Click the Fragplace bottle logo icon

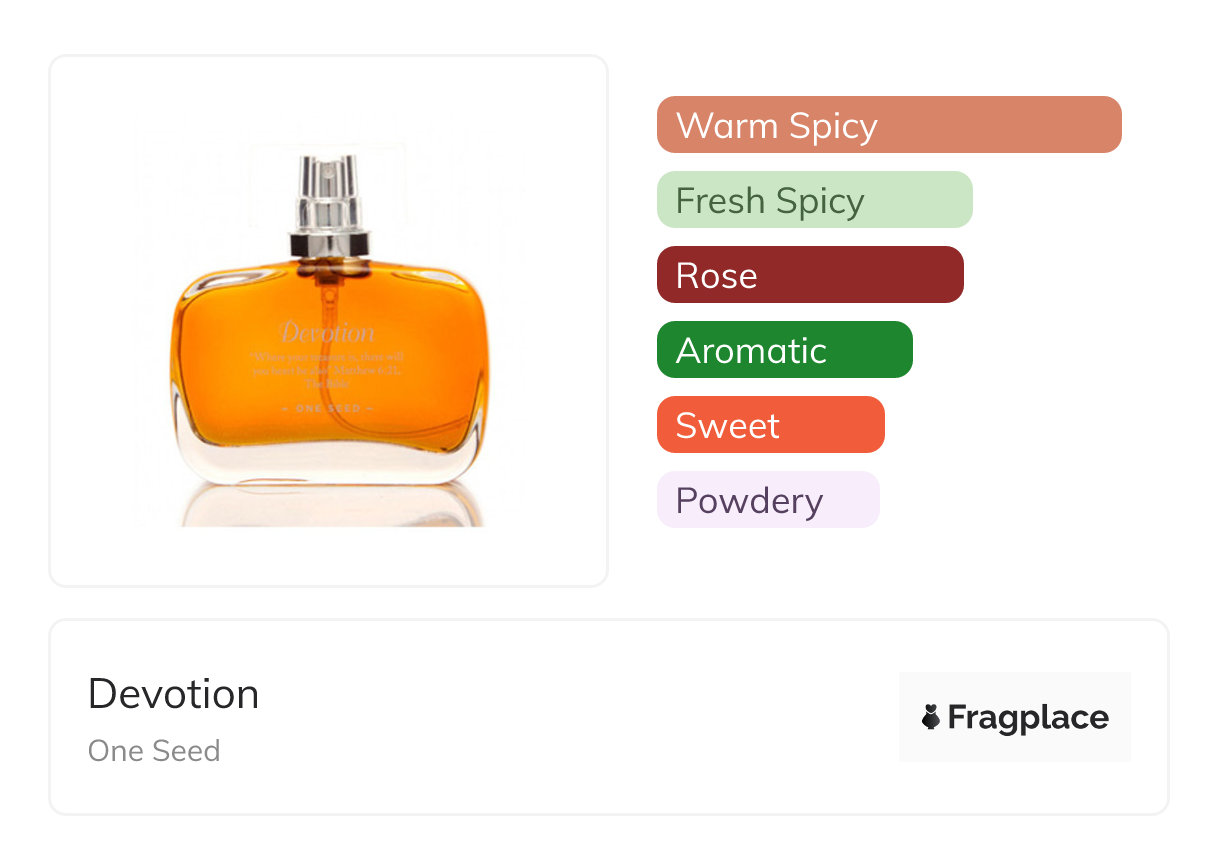point(931,717)
